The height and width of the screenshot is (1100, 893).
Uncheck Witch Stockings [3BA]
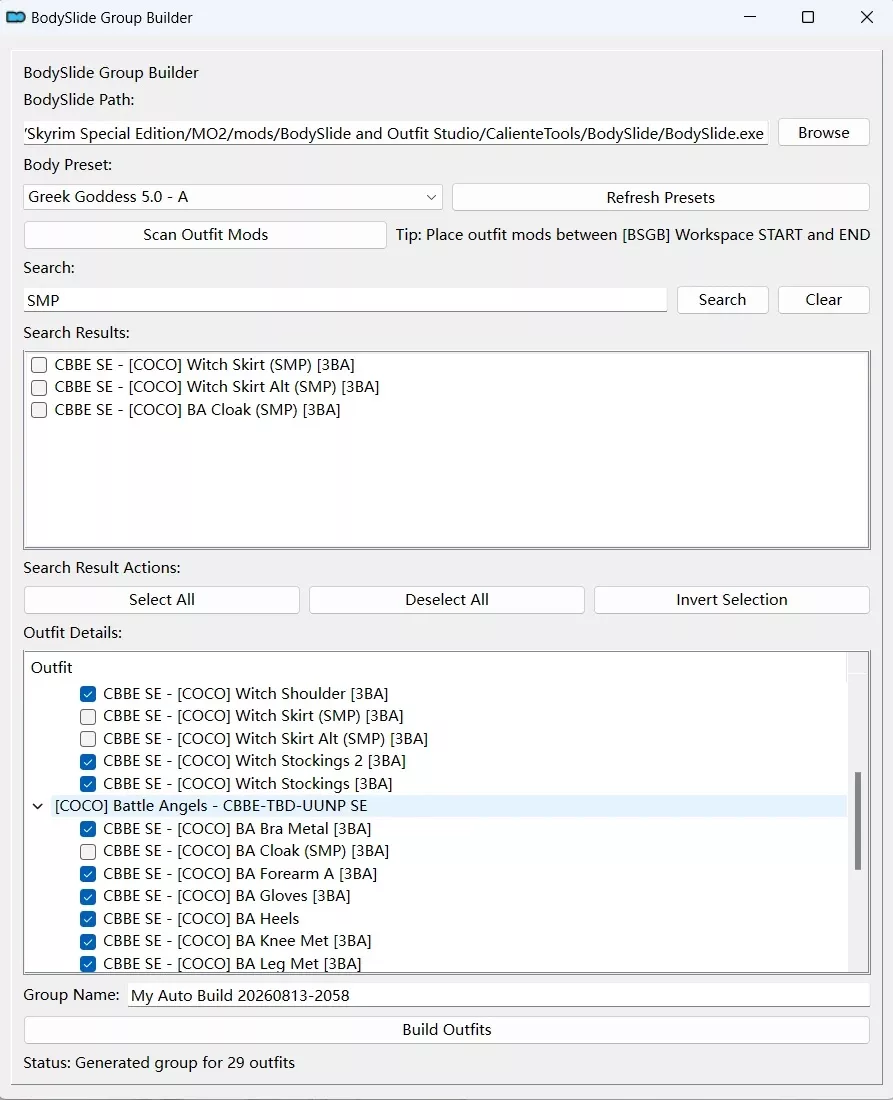pyautogui.click(x=88, y=784)
